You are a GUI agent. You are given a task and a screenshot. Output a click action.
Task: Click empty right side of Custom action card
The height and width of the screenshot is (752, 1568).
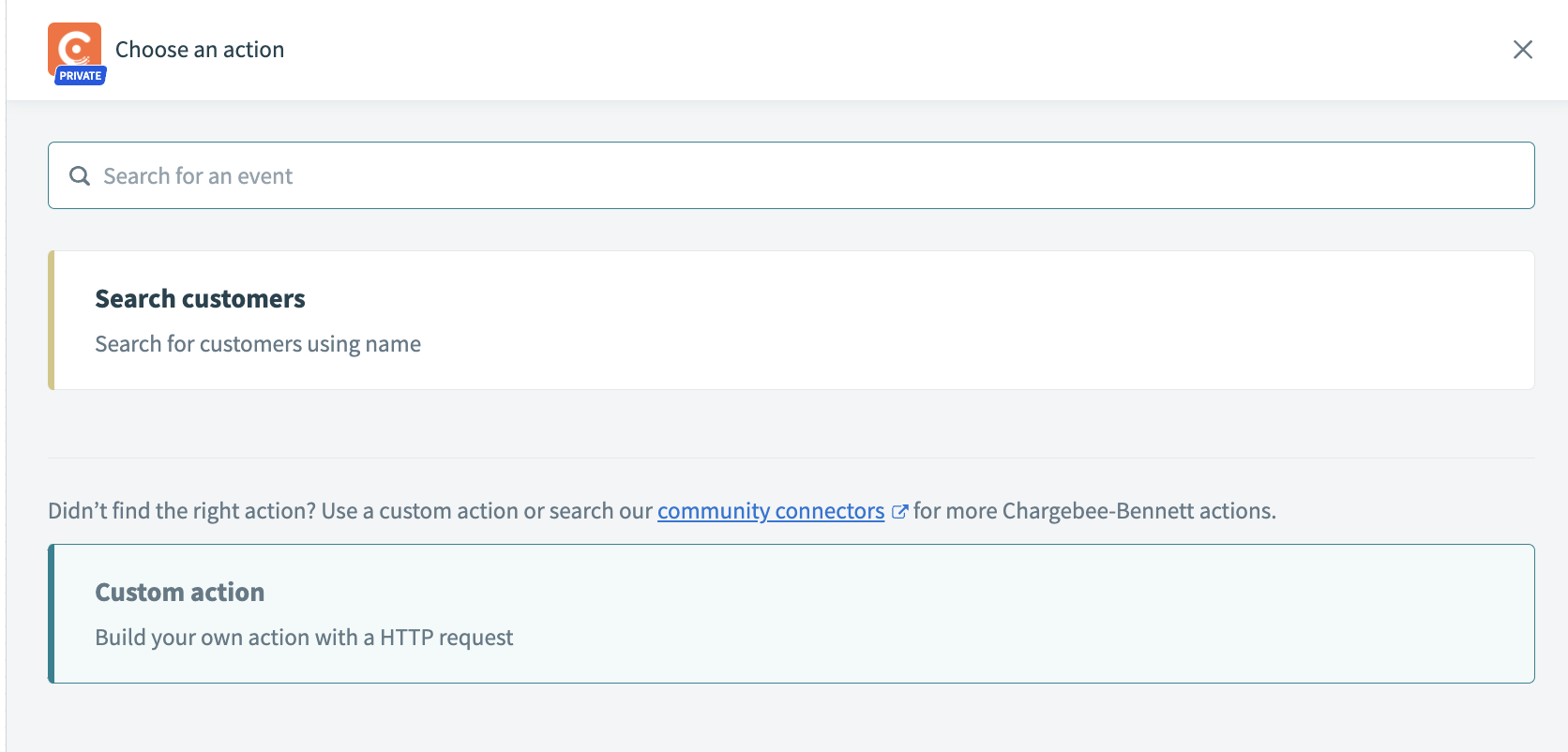coord(1219,613)
